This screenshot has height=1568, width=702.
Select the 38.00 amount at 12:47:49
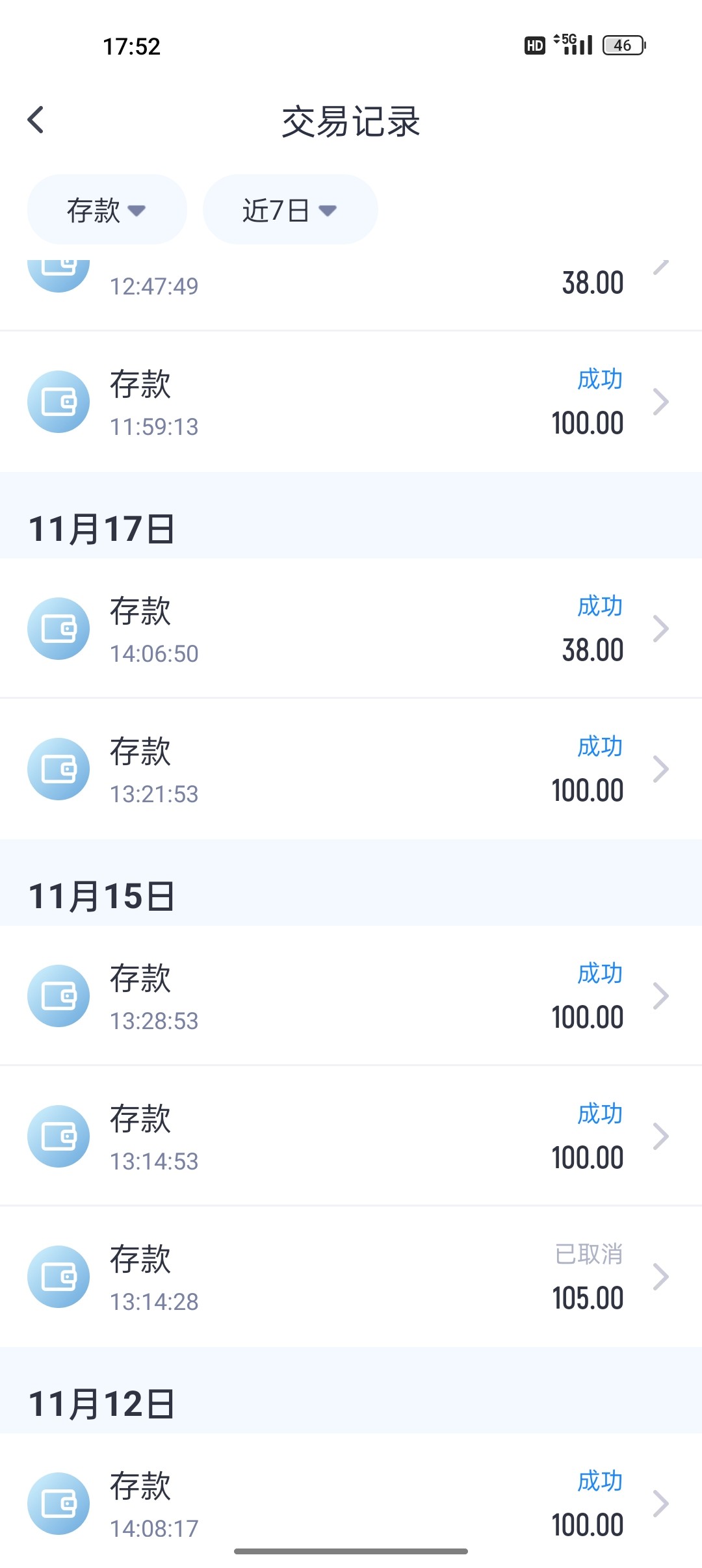pyautogui.click(x=592, y=283)
